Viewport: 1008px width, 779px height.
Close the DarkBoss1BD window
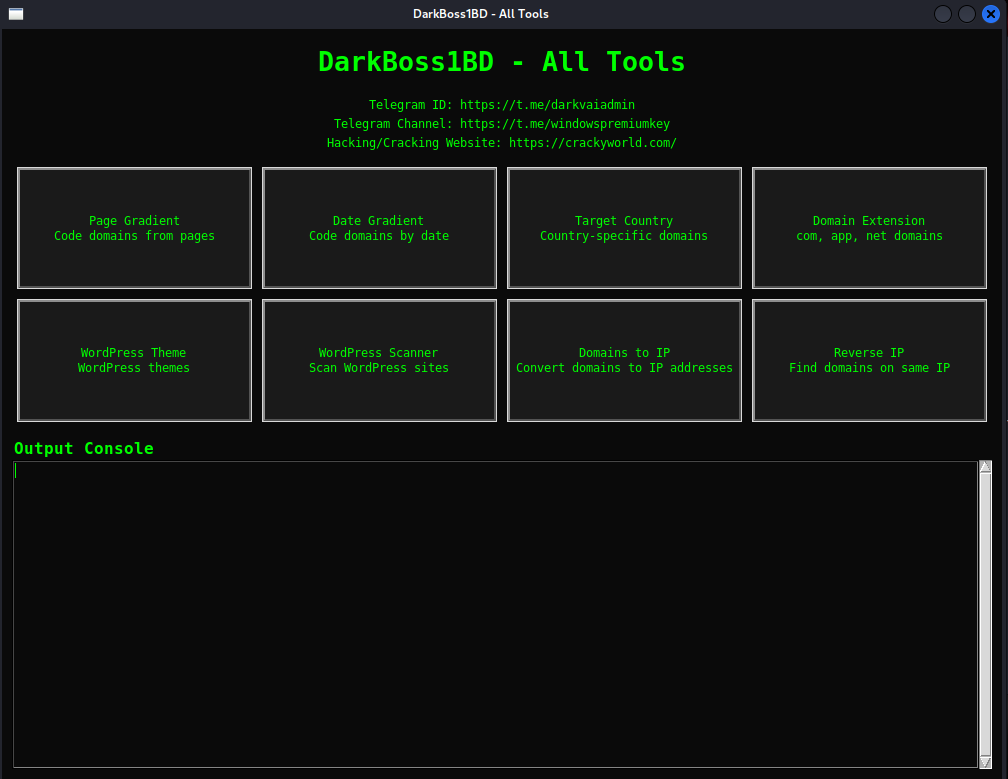991,14
